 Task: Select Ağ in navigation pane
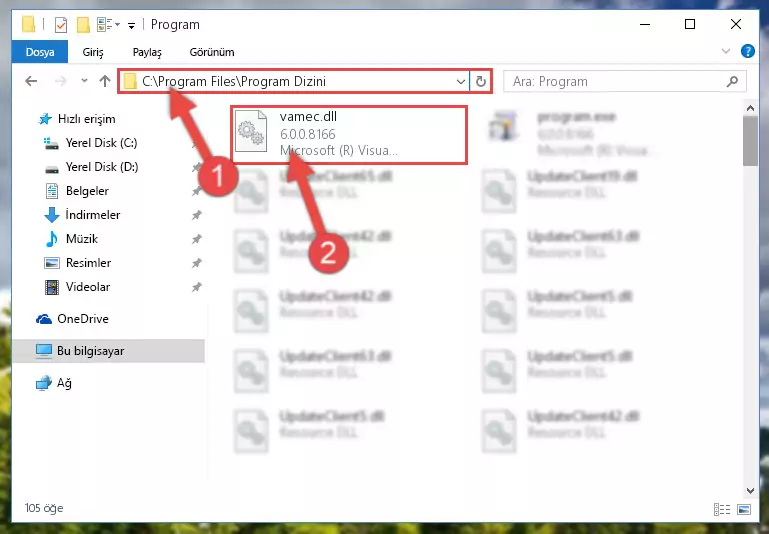pos(64,383)
